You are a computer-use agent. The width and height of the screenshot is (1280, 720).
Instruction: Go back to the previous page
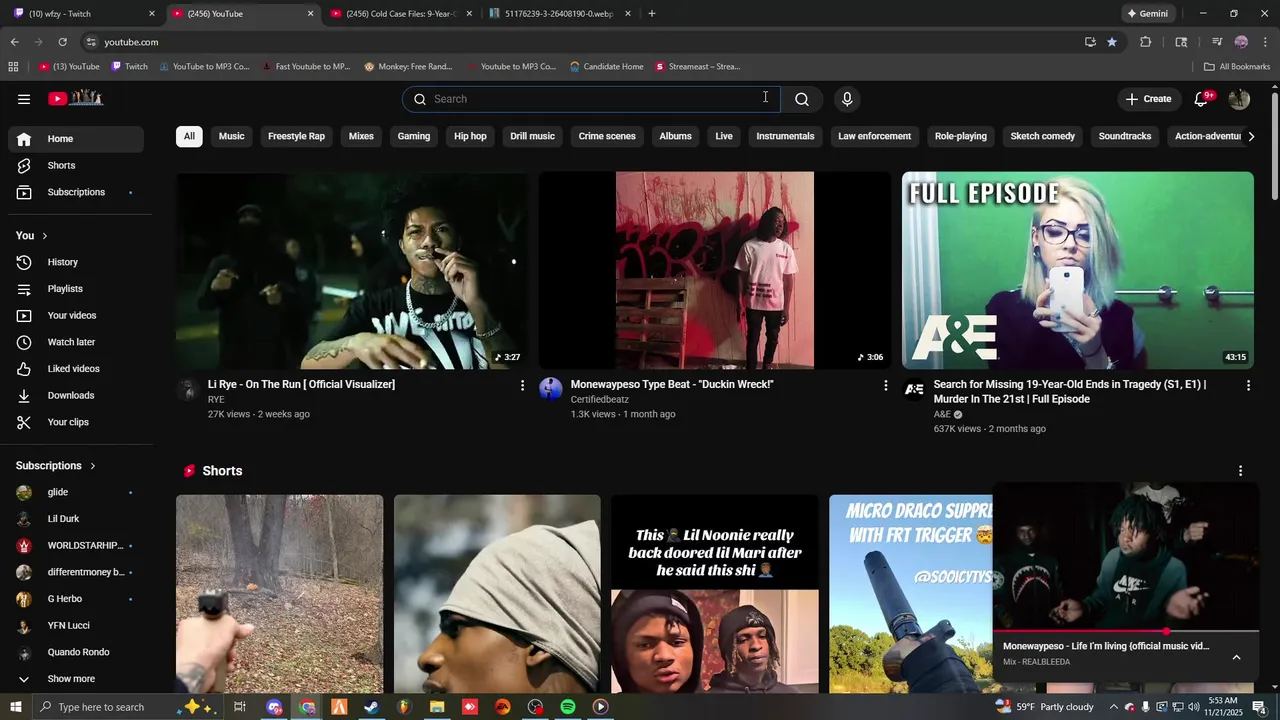tap(14, 42)
